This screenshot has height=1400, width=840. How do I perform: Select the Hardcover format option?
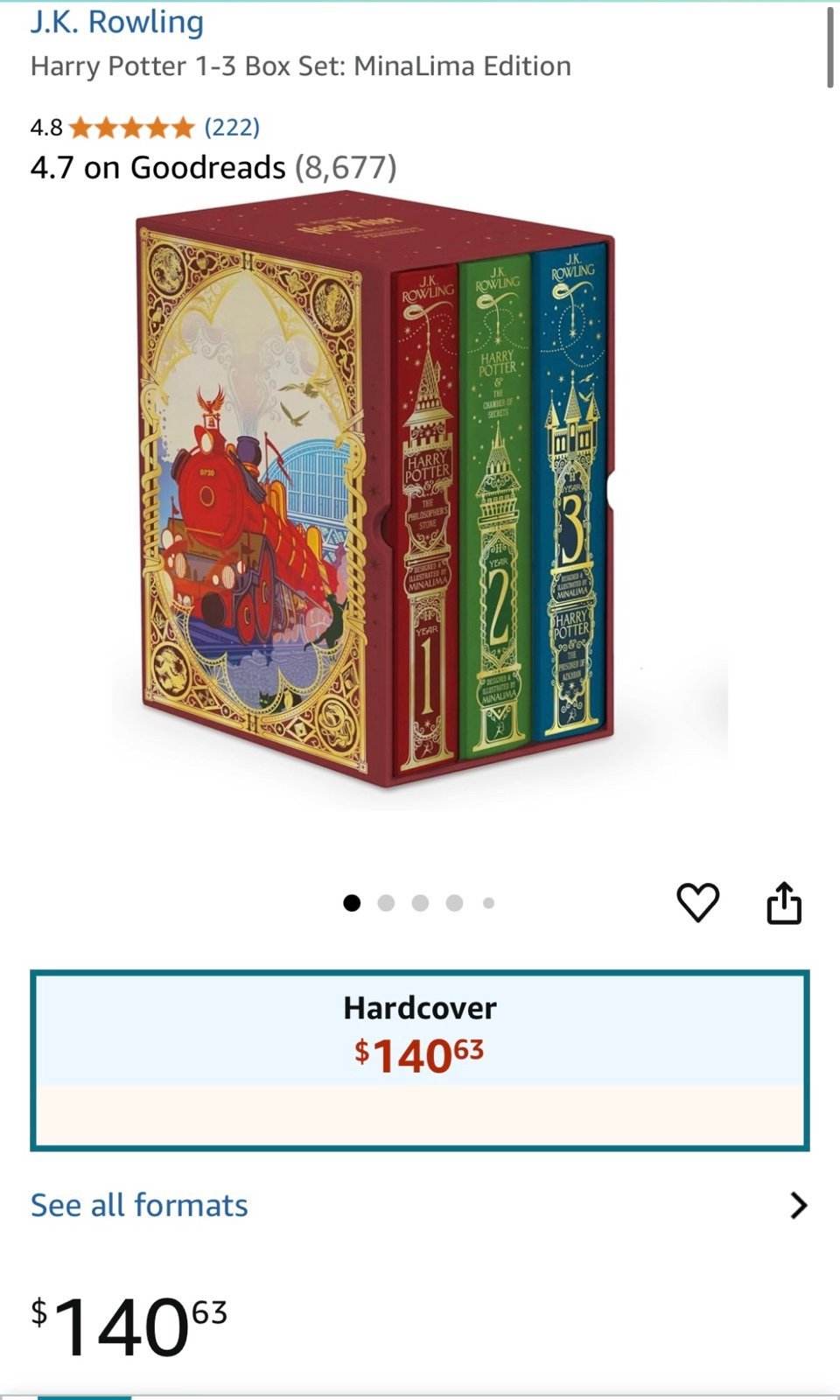pos(420,1060)
